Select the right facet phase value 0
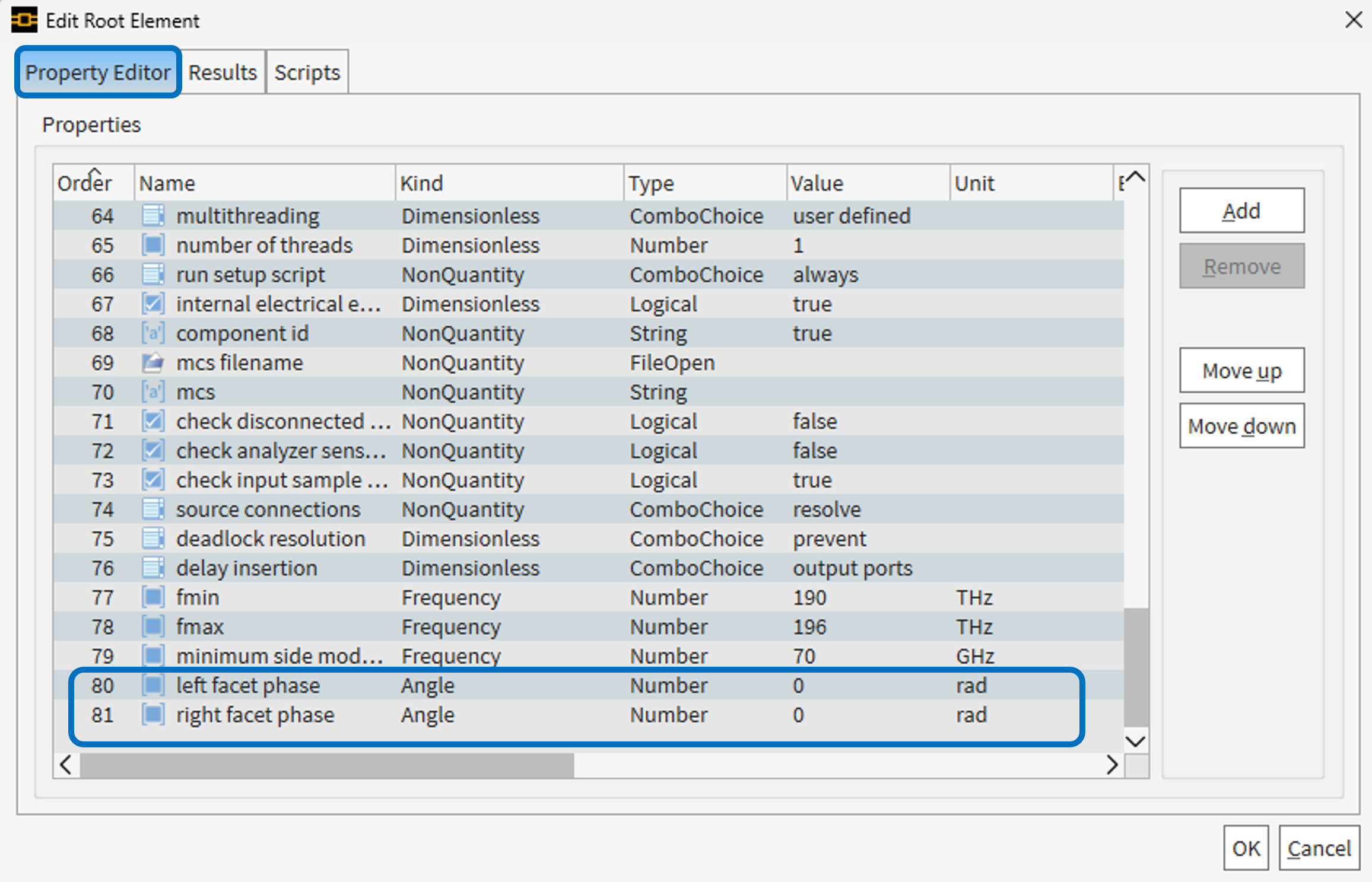 point(798,715)
